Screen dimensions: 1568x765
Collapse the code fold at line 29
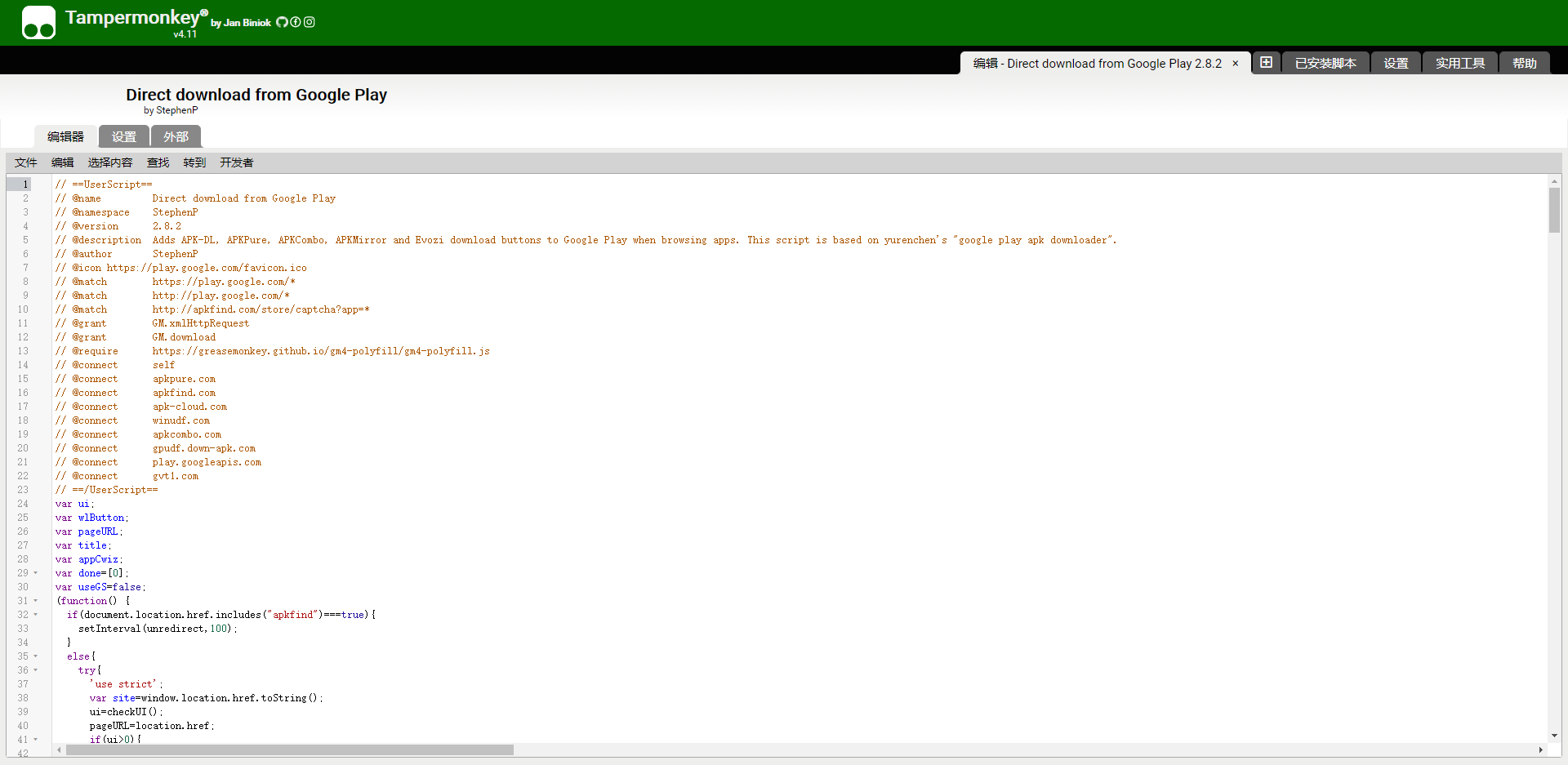(x=36, y=573)
